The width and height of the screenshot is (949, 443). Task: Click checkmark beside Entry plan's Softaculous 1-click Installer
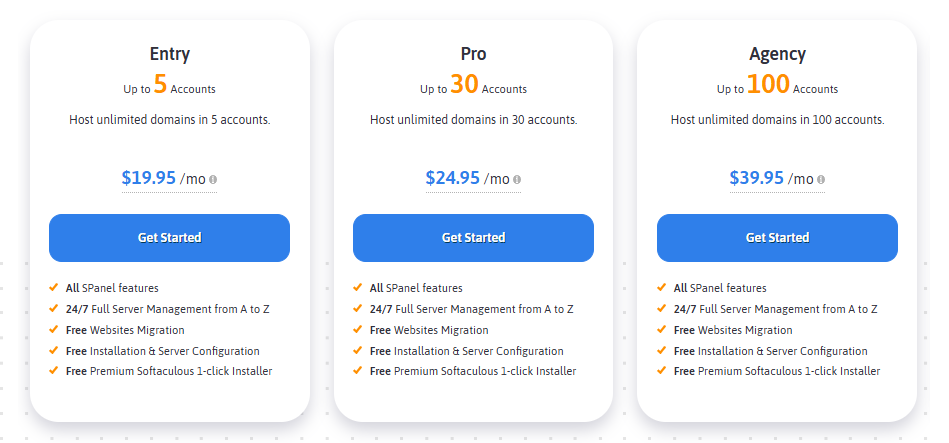pyautogui.click(x=53, y=371)
